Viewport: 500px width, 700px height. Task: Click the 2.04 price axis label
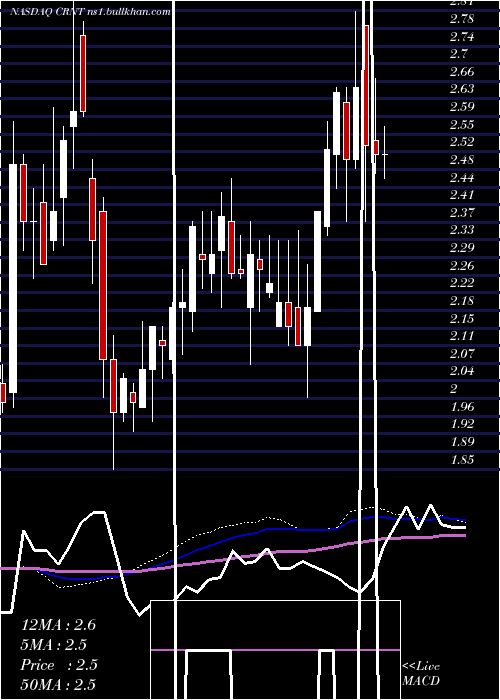coord(462,371)
